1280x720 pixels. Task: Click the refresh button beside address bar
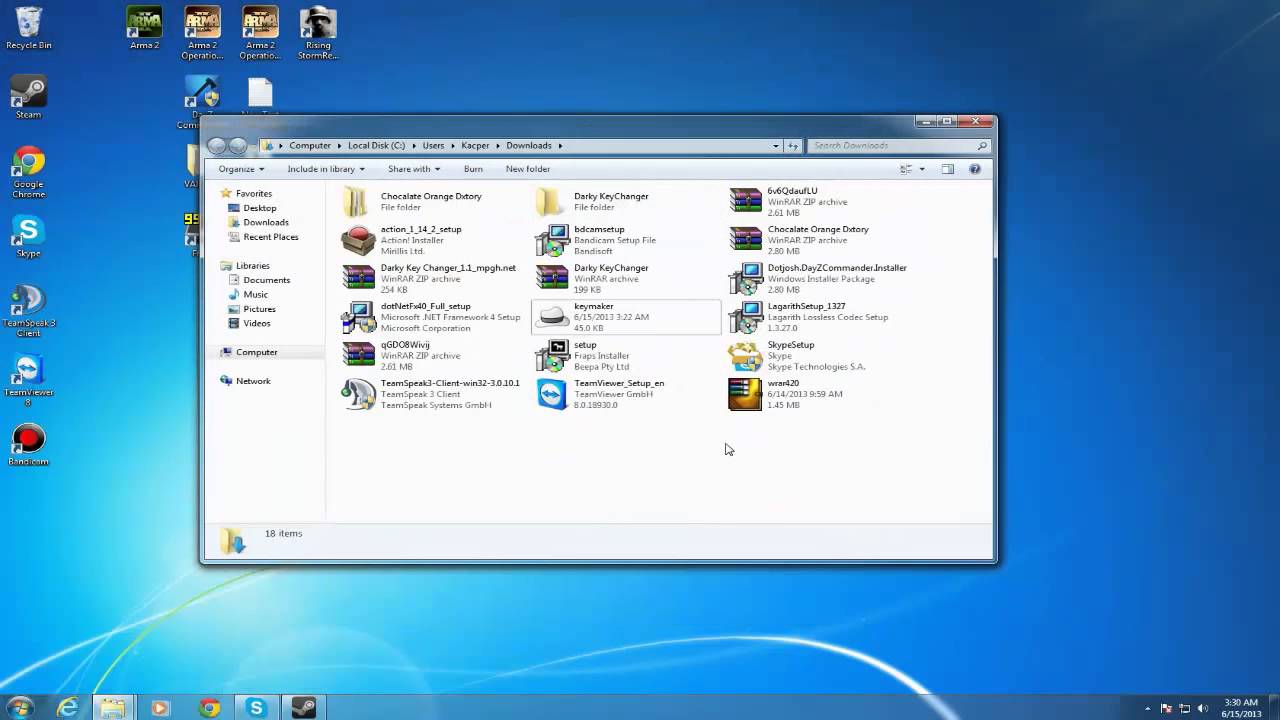(x=793, y=146)
